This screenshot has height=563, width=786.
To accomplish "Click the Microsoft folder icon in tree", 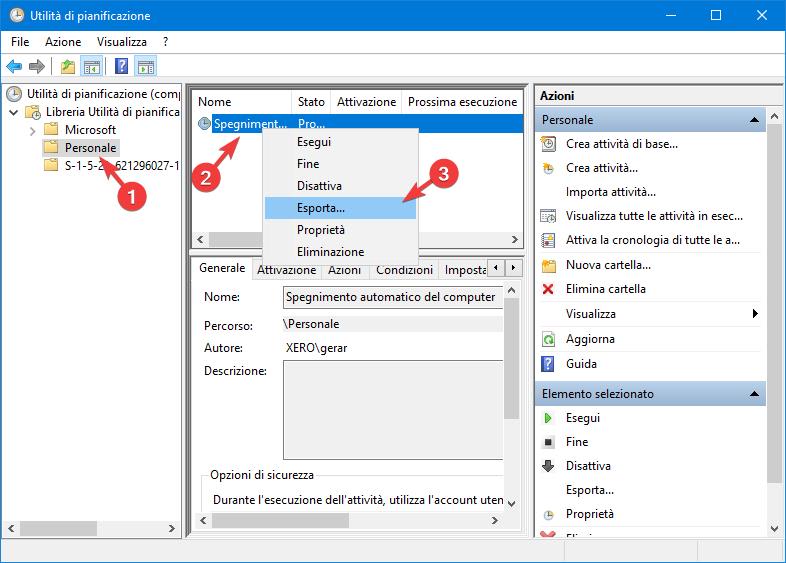I will (51, 129).
